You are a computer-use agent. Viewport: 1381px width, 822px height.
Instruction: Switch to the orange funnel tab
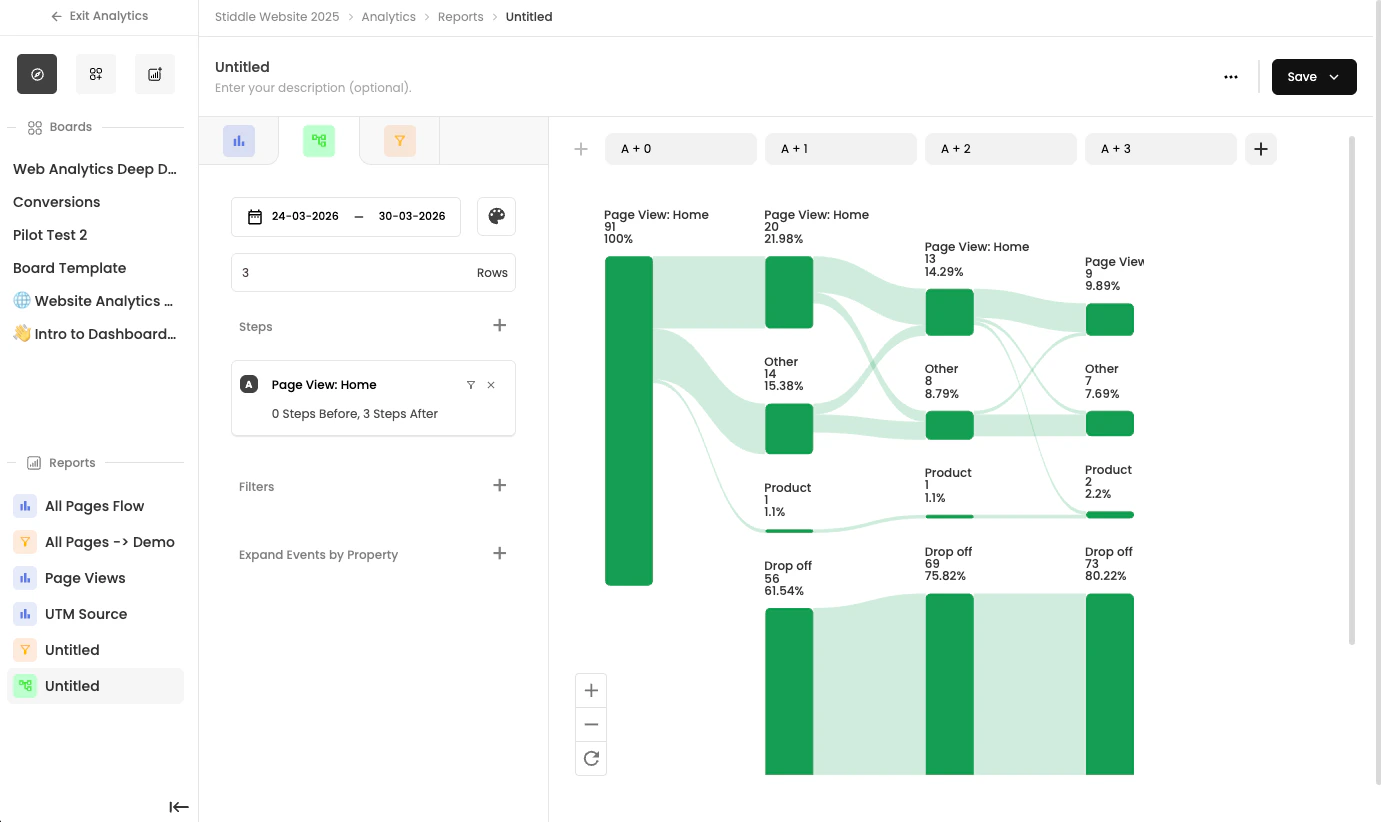click(x=400, y=141)
